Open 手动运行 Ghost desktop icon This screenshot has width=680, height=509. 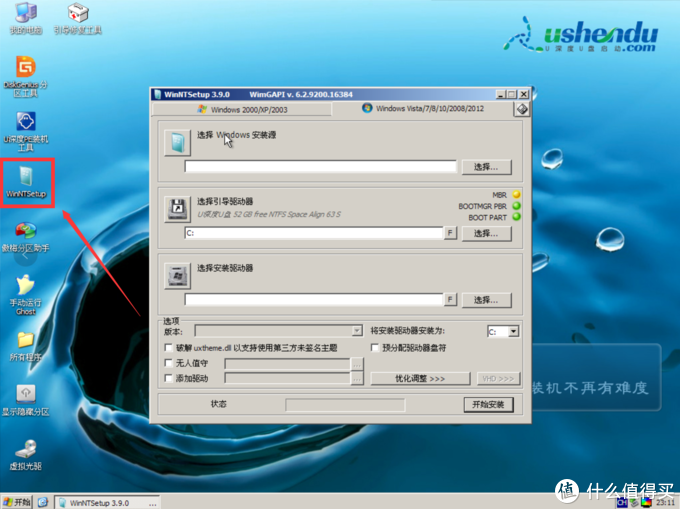coord(26,295)
